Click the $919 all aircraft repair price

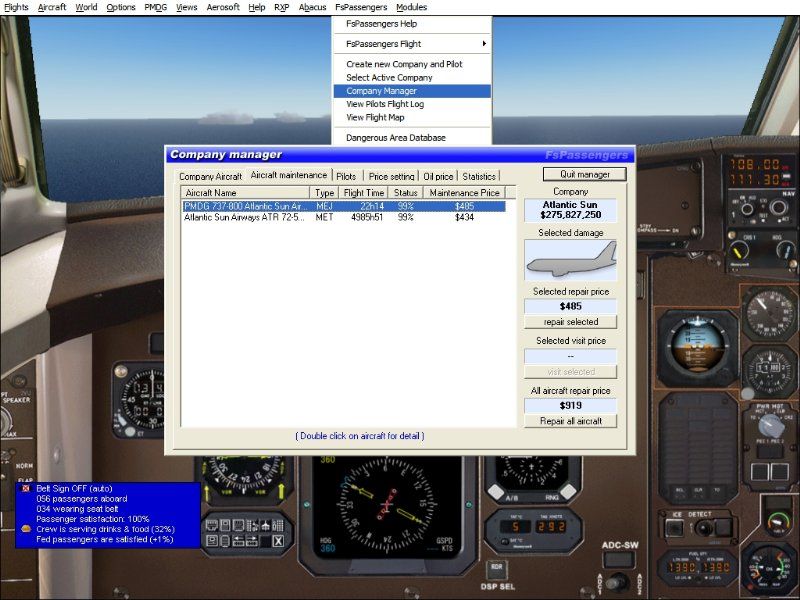pos(570,406)
